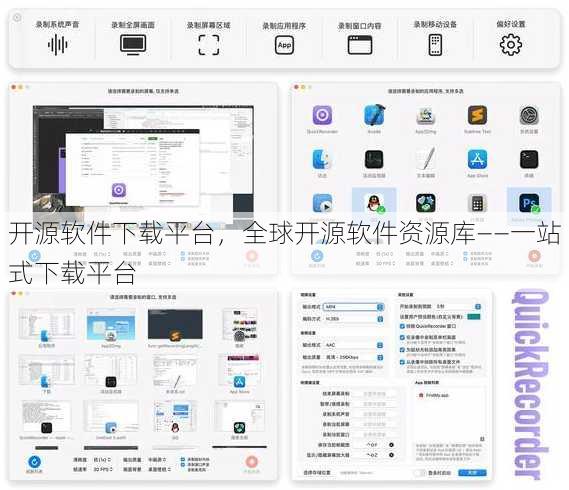Click the pause/resume recording hotkey field

[x=374, y=404]
